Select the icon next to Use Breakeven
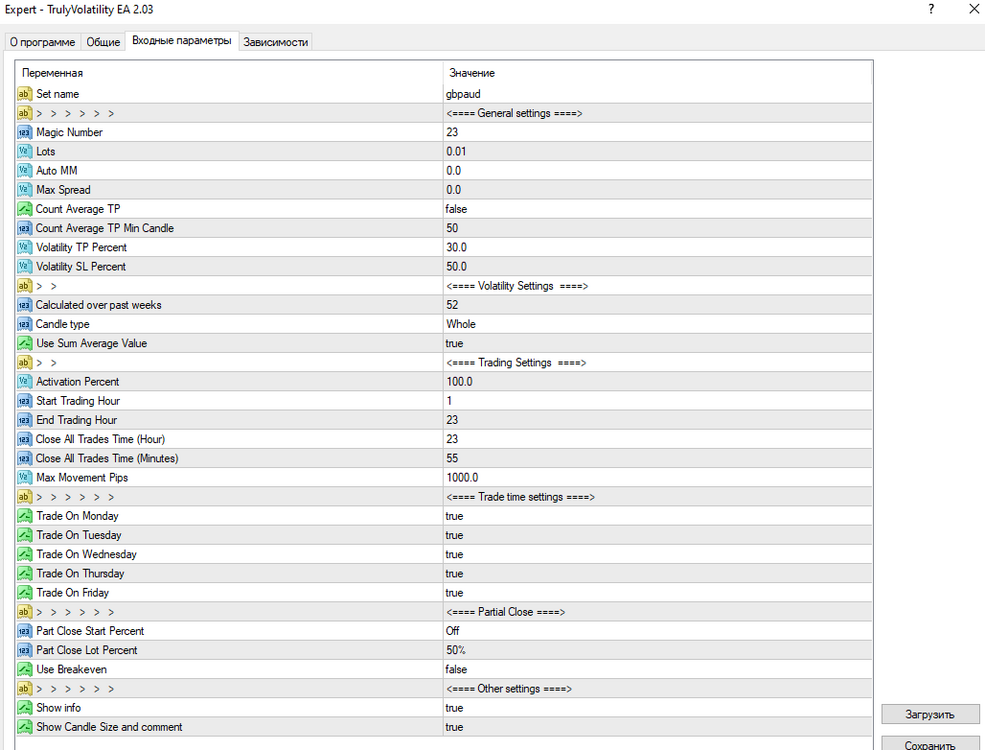The width and height of the screenshot is (985, 750). [24, 669]
